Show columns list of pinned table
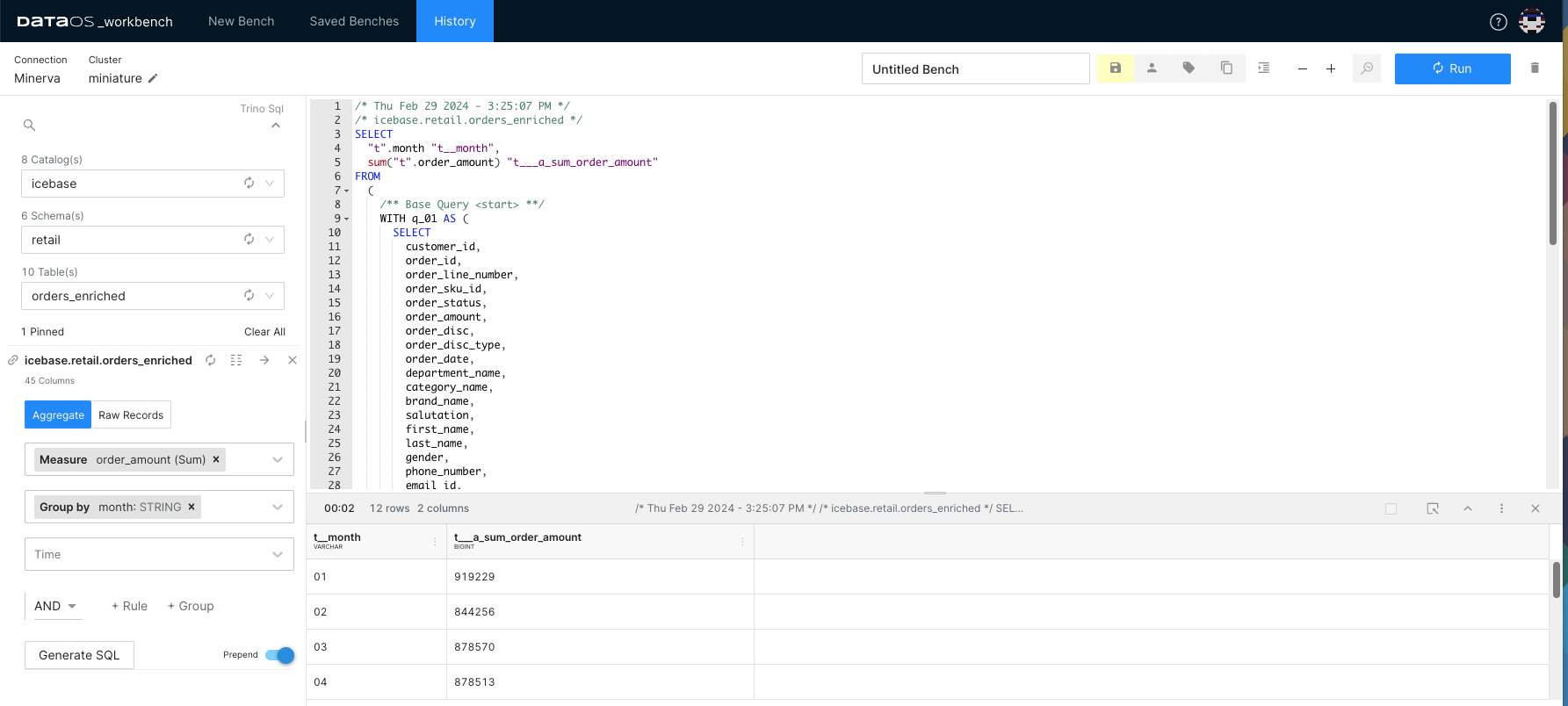Image resolution: width=1568 pixels, height=706 pixels. pyautogui.click(x=236, y=360)
